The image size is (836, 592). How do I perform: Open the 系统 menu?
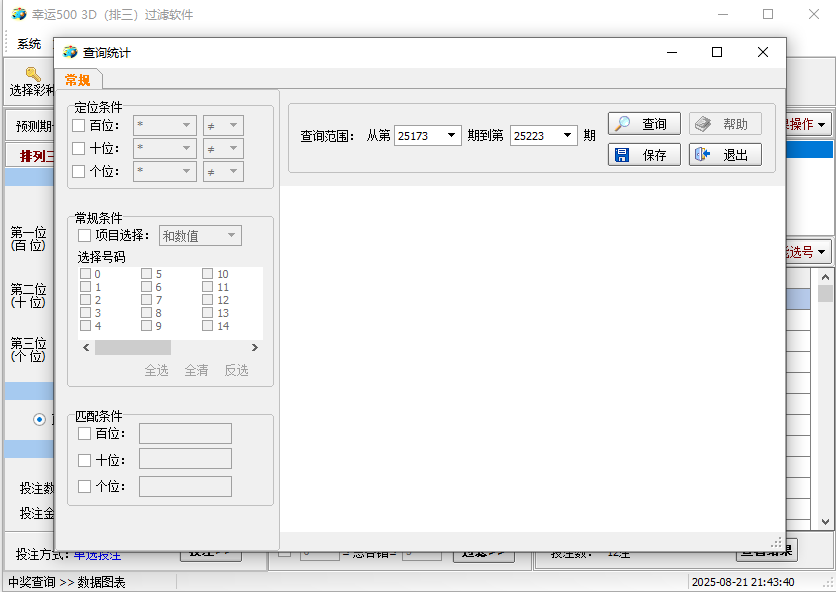(x=29, y=44)
